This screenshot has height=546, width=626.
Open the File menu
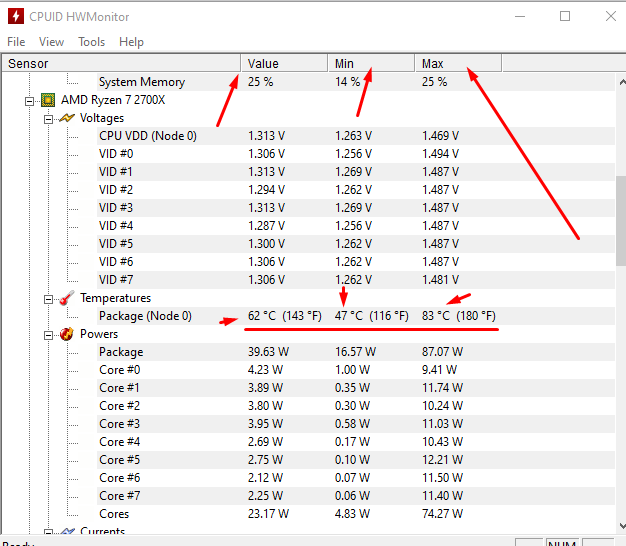point(16,42)
